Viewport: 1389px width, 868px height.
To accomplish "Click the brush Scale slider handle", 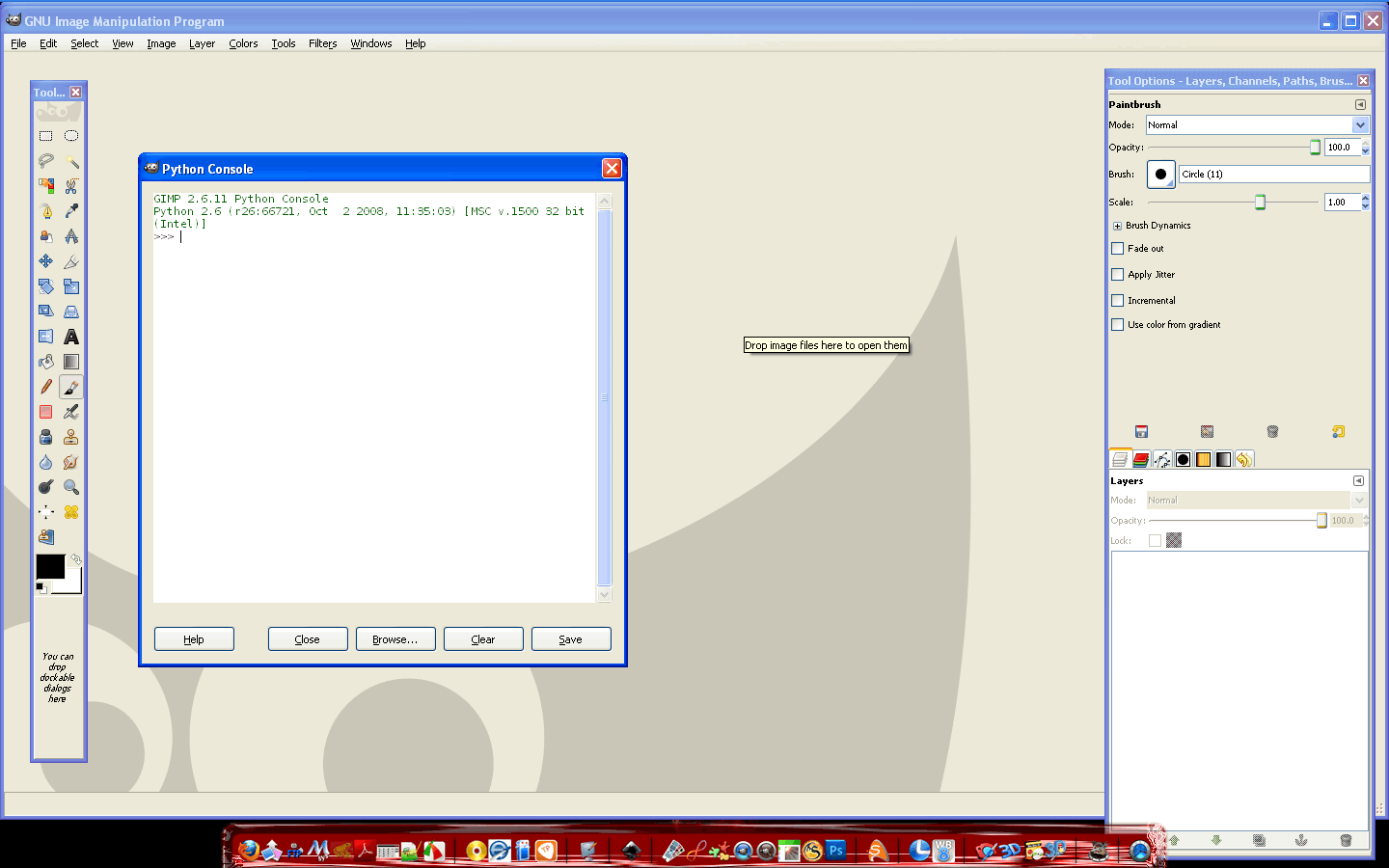I will 1260,203.
